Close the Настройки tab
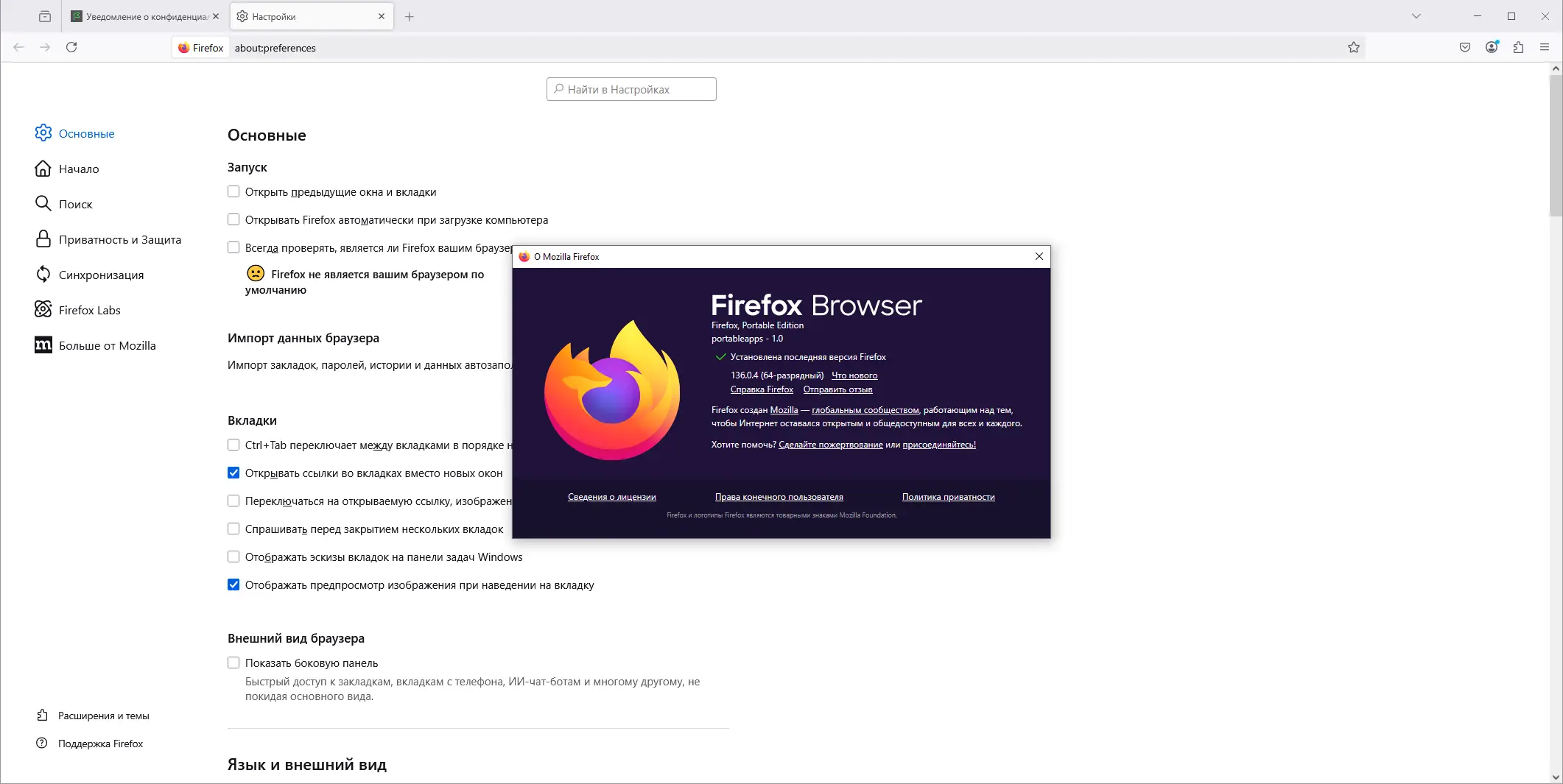Screen dimensions: 1563x784 (382, 16)
